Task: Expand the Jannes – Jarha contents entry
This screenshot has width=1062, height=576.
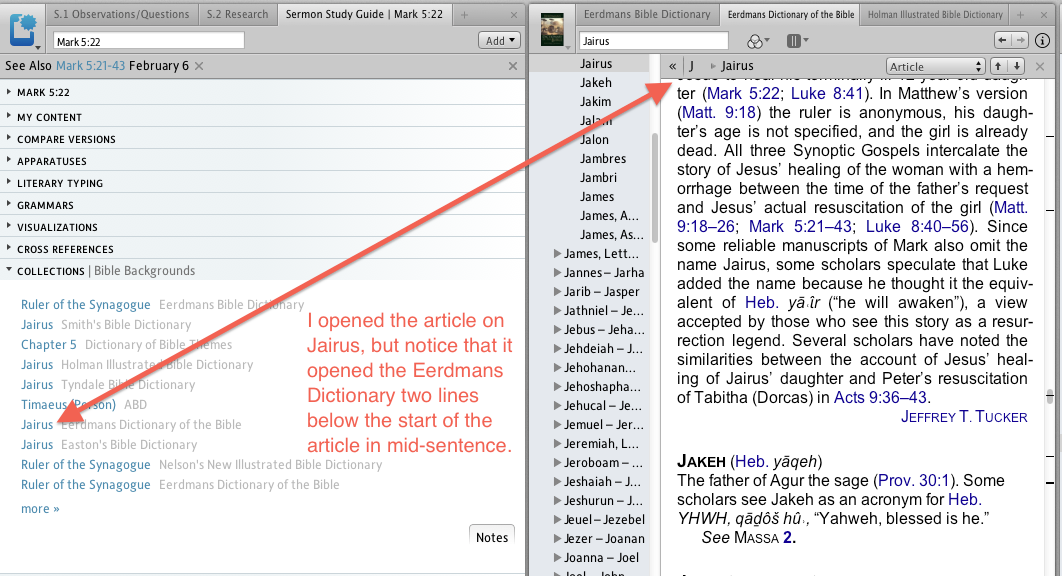Action: click(x=557, y=272)
